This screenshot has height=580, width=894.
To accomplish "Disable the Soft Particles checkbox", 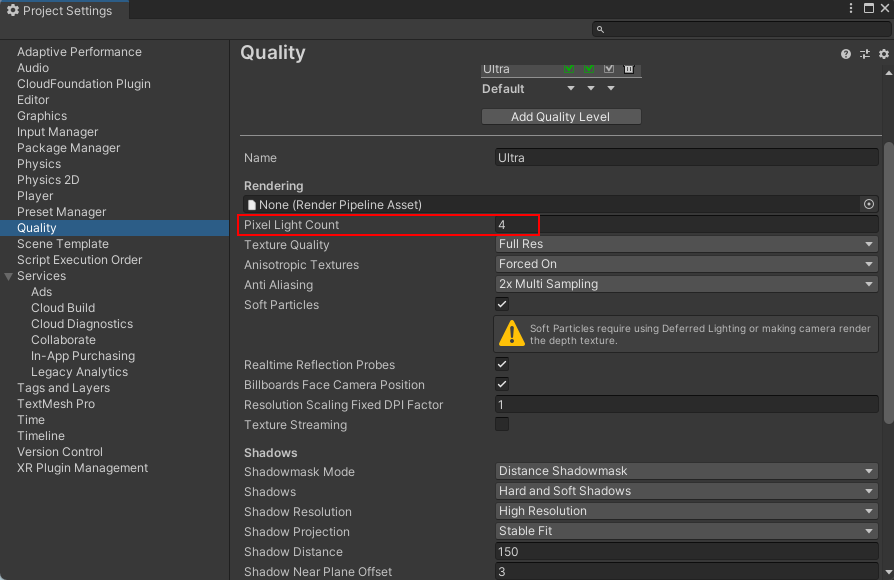I will (502, 304).
